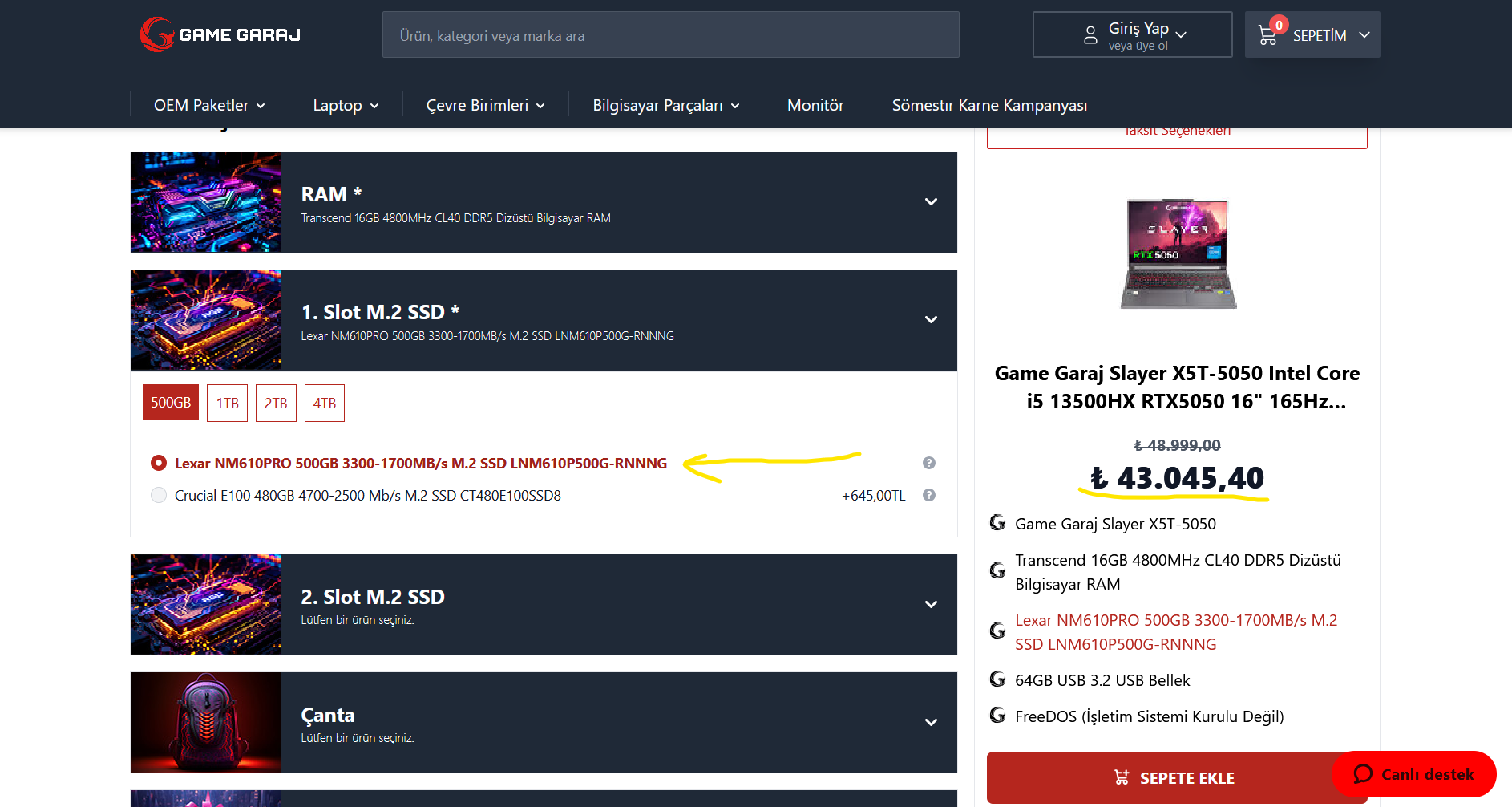
Task: Open the Giriş Yap dropdown
Action: coord(1132,34)
